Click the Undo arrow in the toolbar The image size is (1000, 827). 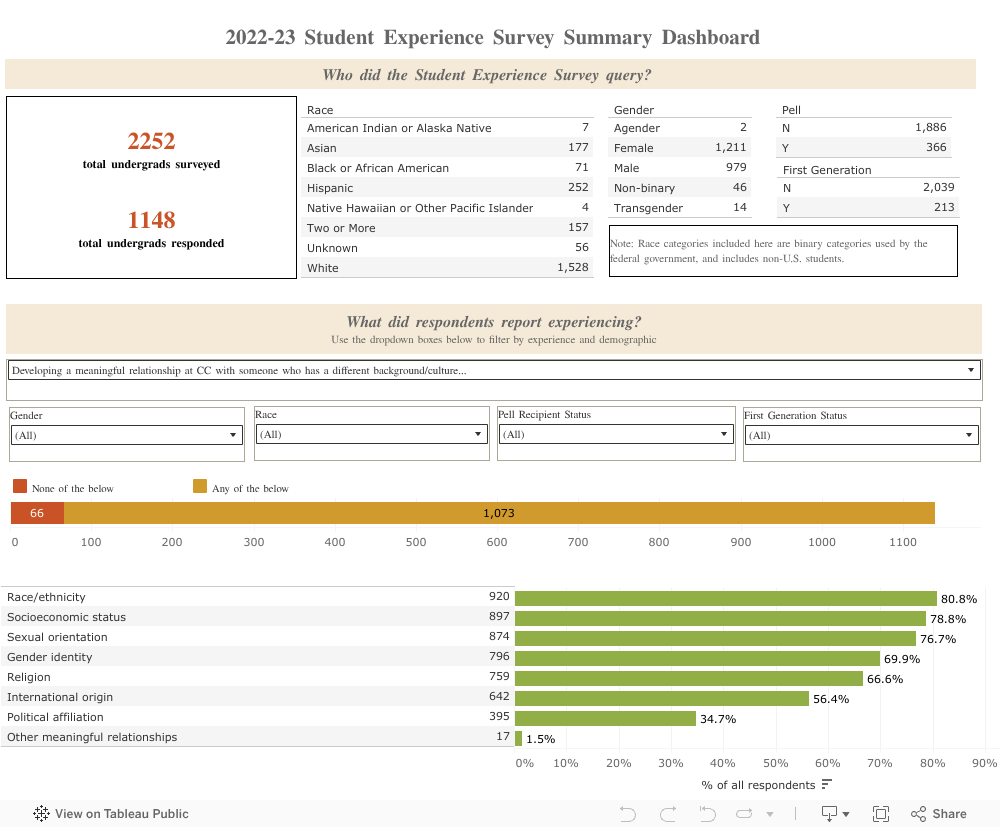627,813
